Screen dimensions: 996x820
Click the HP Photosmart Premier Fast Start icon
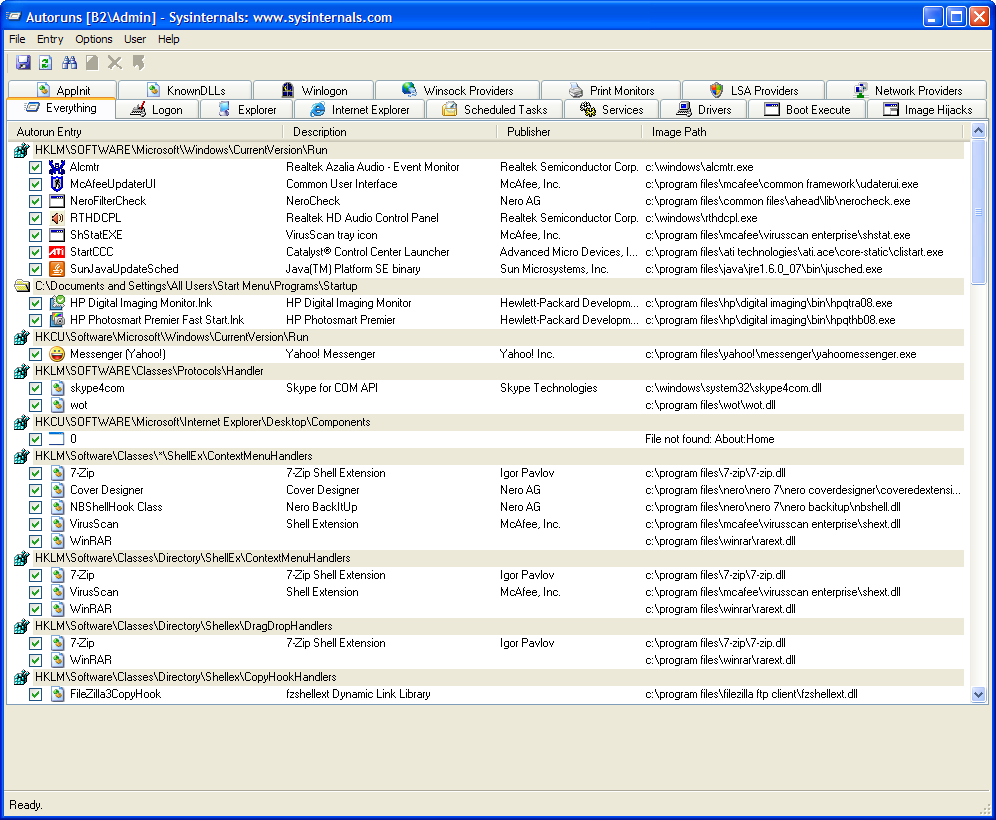pos(57,320)
